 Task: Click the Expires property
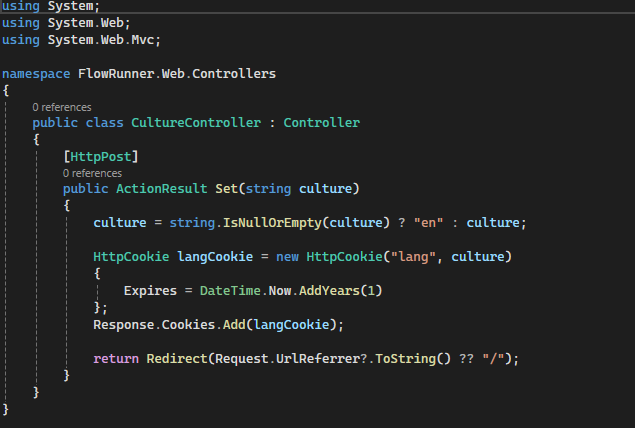(150, 290)
